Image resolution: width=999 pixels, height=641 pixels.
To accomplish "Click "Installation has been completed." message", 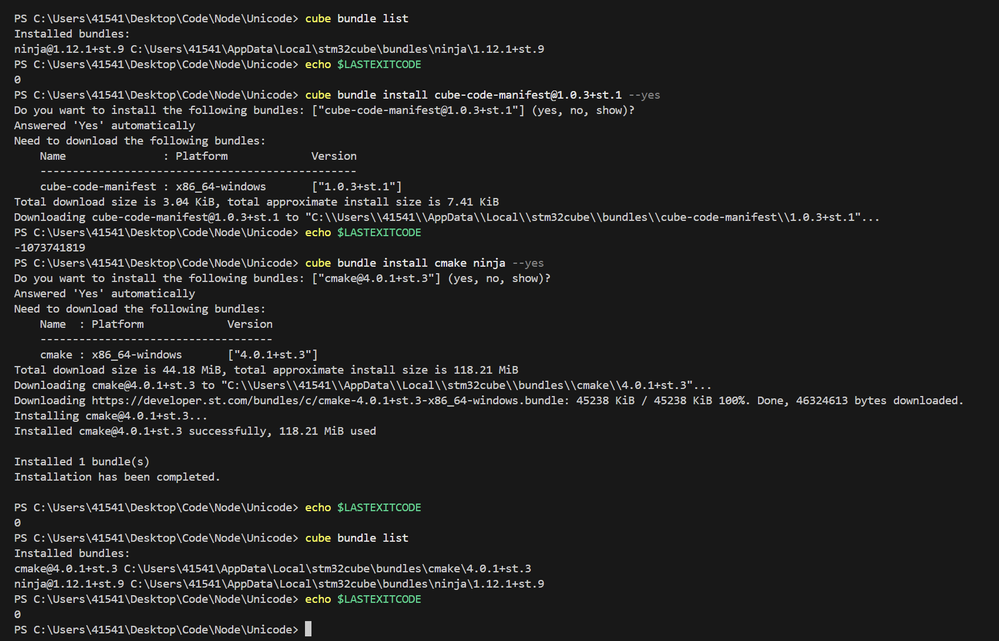I will point(117,477).
